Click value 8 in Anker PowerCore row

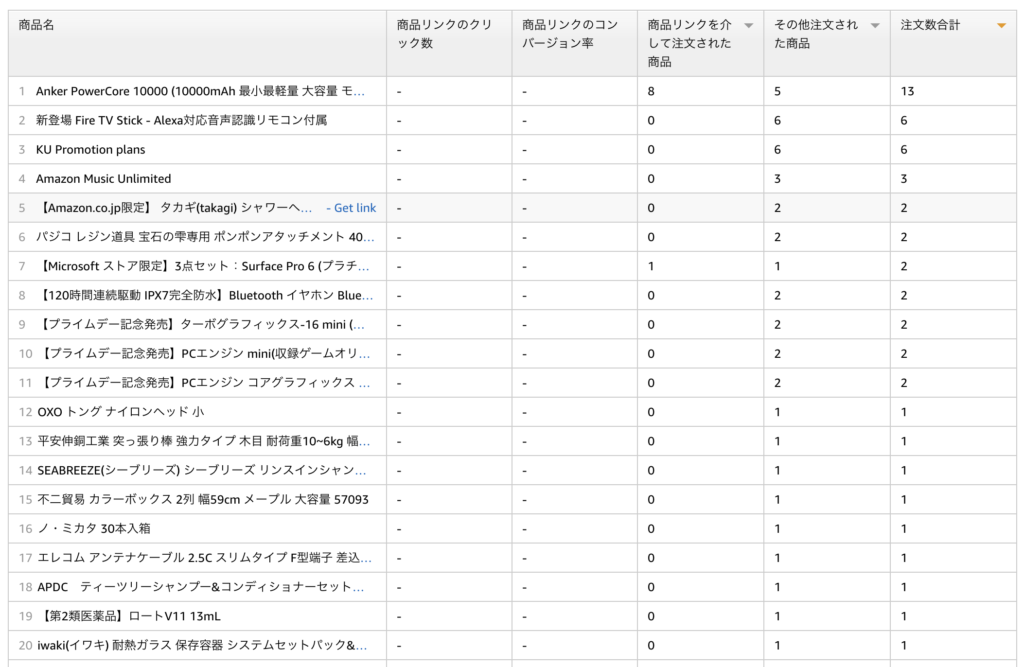[651, 91]
